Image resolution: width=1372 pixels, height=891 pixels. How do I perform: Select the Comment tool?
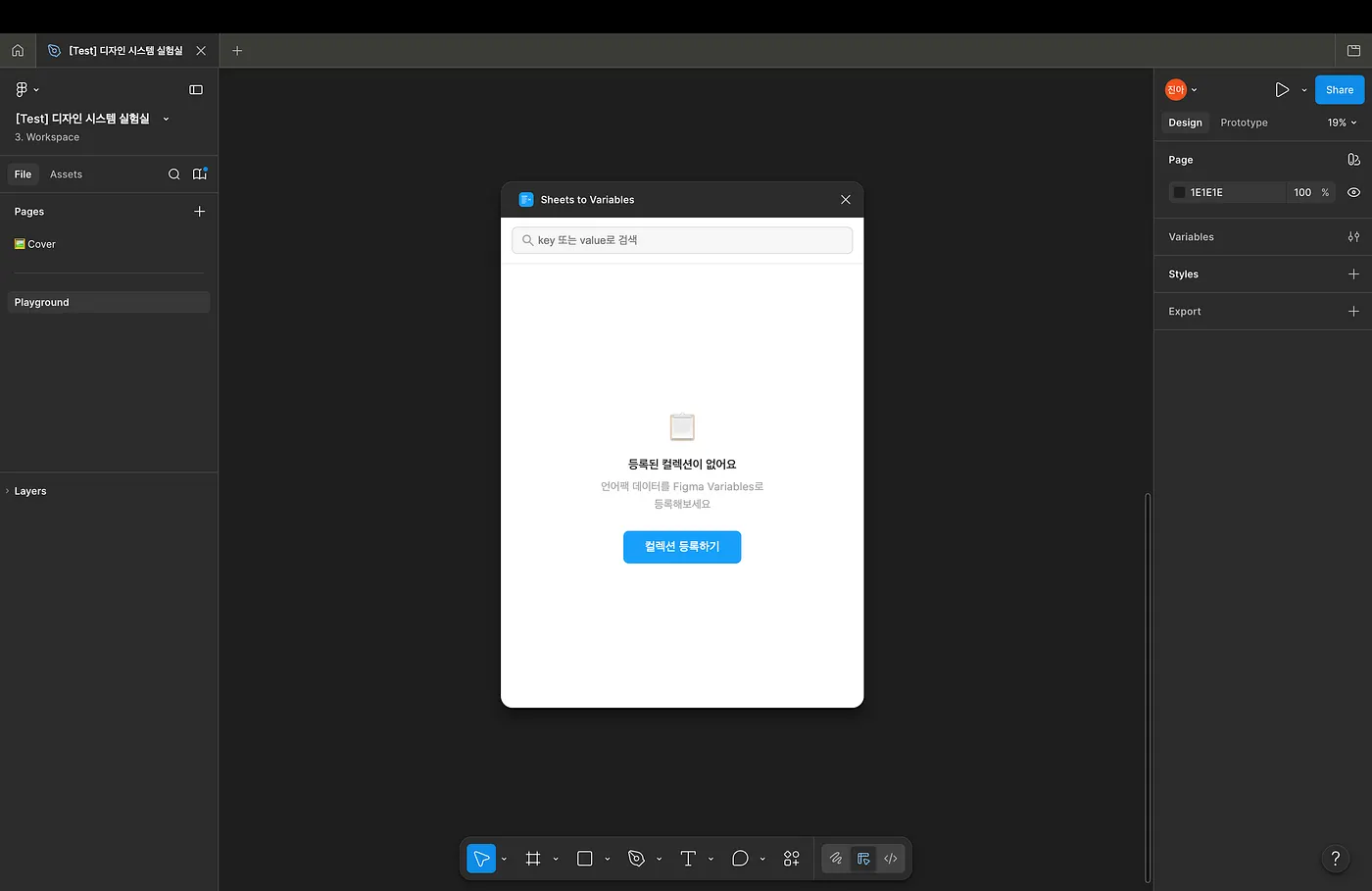point(740,859)
